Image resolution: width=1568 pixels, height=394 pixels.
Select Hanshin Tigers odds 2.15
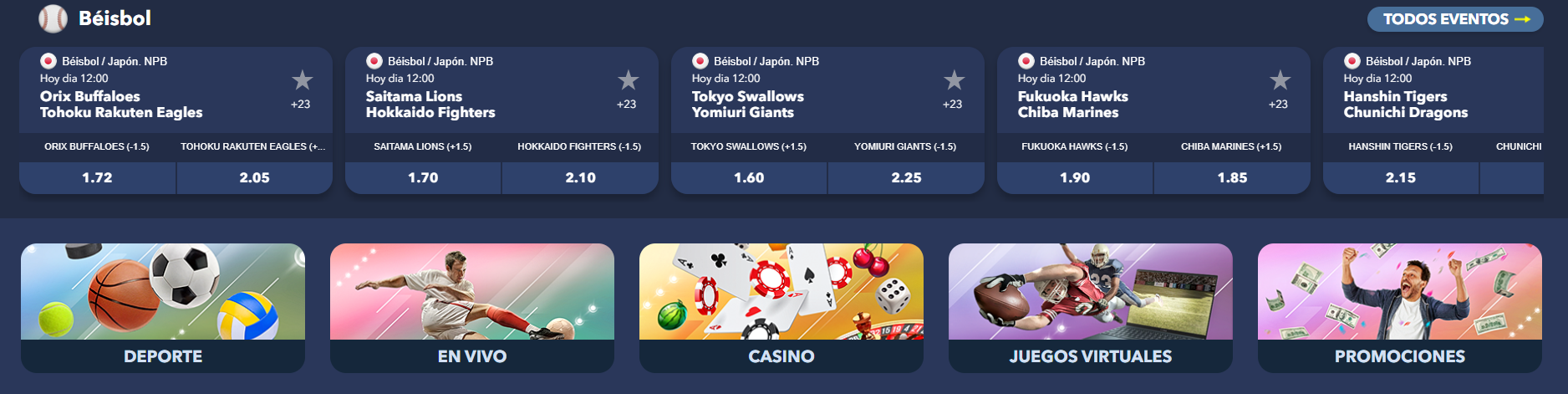point(1401,177)
